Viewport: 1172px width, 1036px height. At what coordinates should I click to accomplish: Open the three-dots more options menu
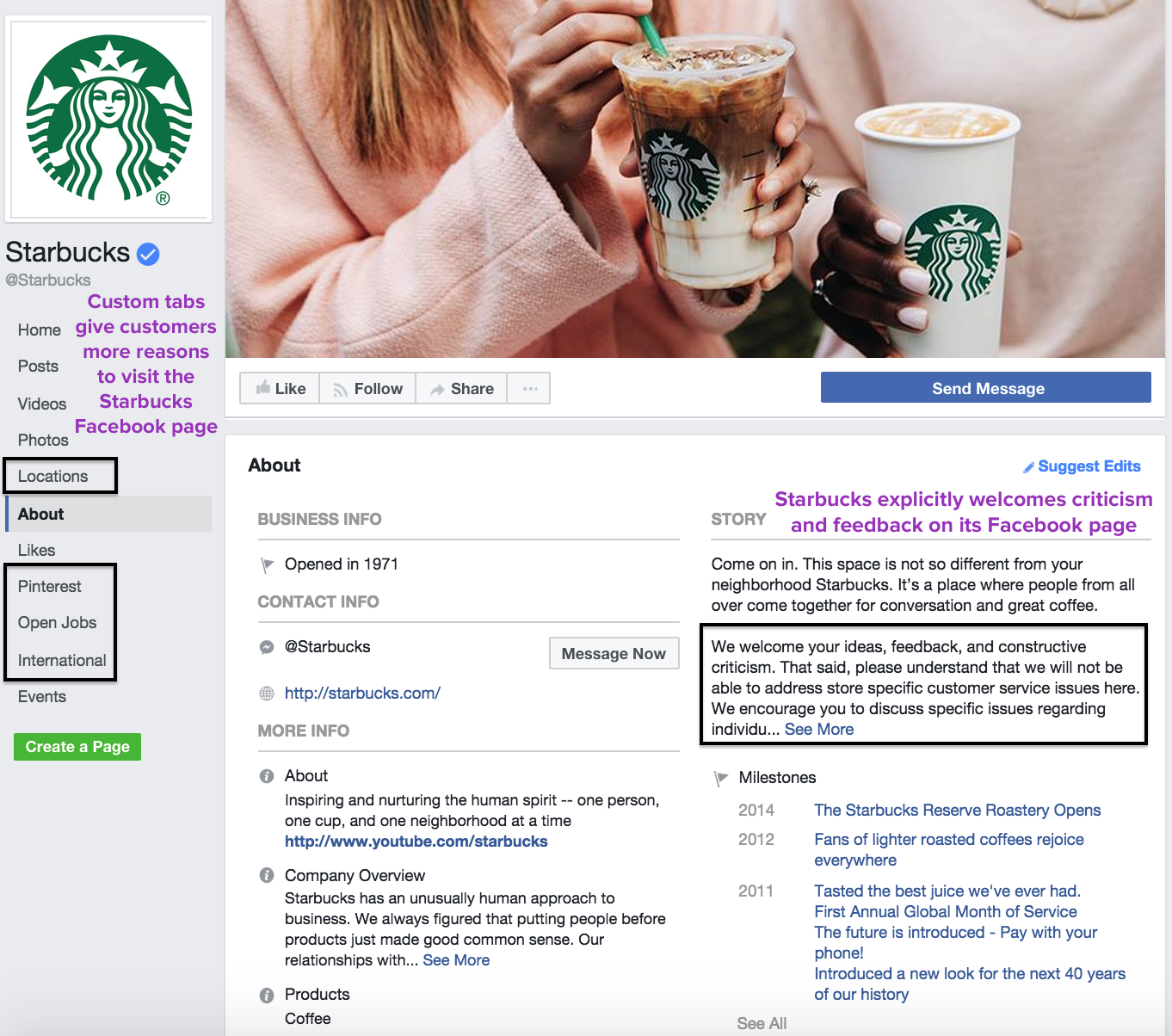529,389
